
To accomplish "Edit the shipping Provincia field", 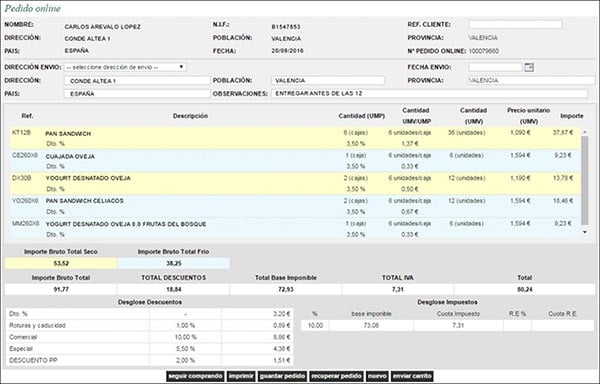I will coord(532,80).
